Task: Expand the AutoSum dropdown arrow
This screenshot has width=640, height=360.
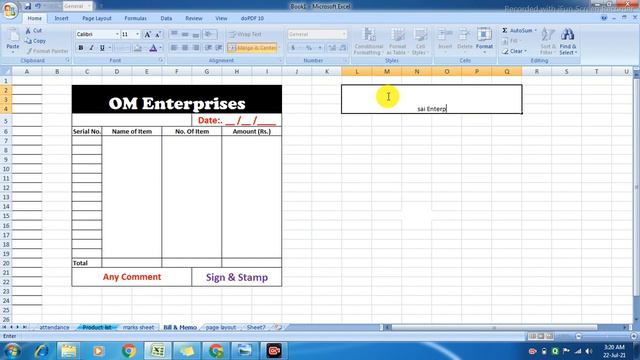Action: 536,31
